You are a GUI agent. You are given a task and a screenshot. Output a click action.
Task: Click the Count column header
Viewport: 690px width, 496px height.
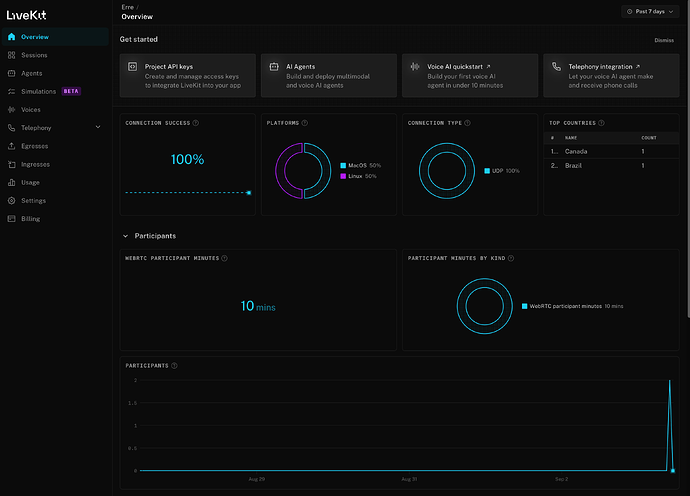[x=649, y=138]
